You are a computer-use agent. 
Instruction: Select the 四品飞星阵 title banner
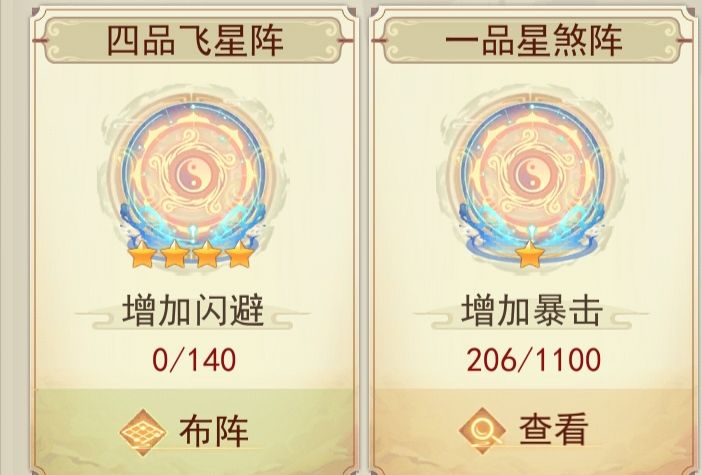coord(193,40)
